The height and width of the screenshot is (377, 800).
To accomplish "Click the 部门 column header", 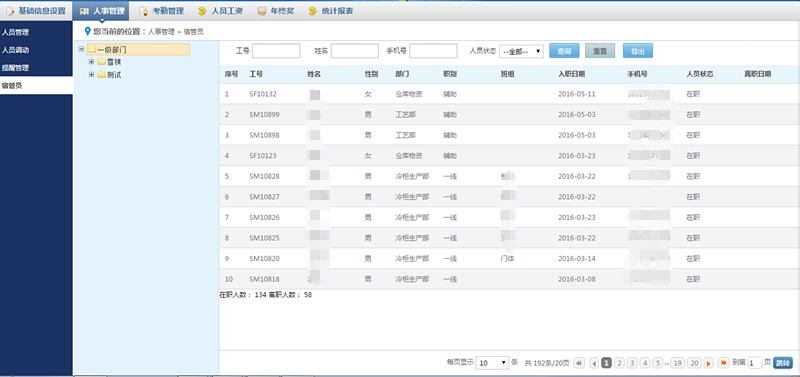I will click(x=402, y=74).
